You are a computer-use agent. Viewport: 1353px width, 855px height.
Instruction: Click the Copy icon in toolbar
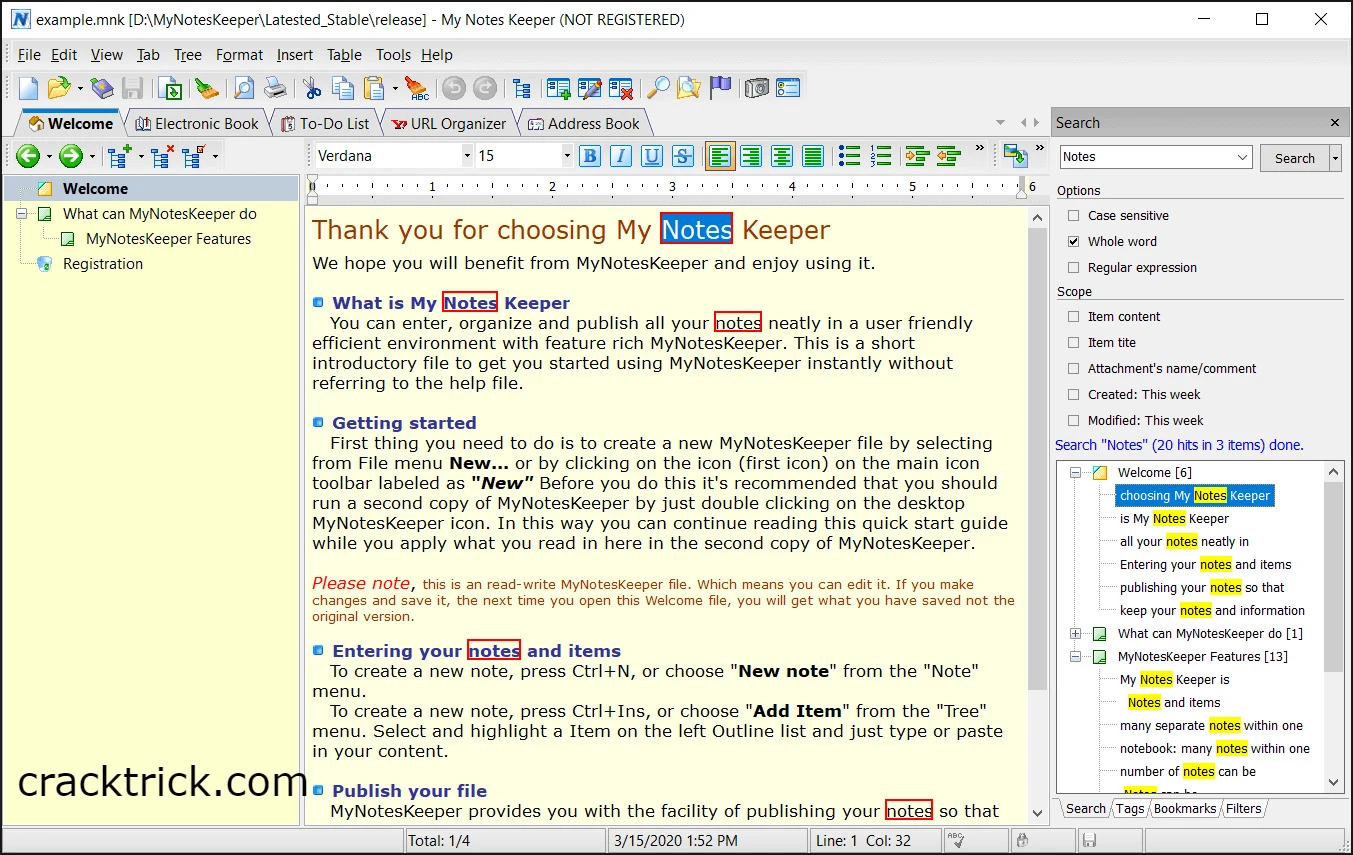tap(343, 88)
